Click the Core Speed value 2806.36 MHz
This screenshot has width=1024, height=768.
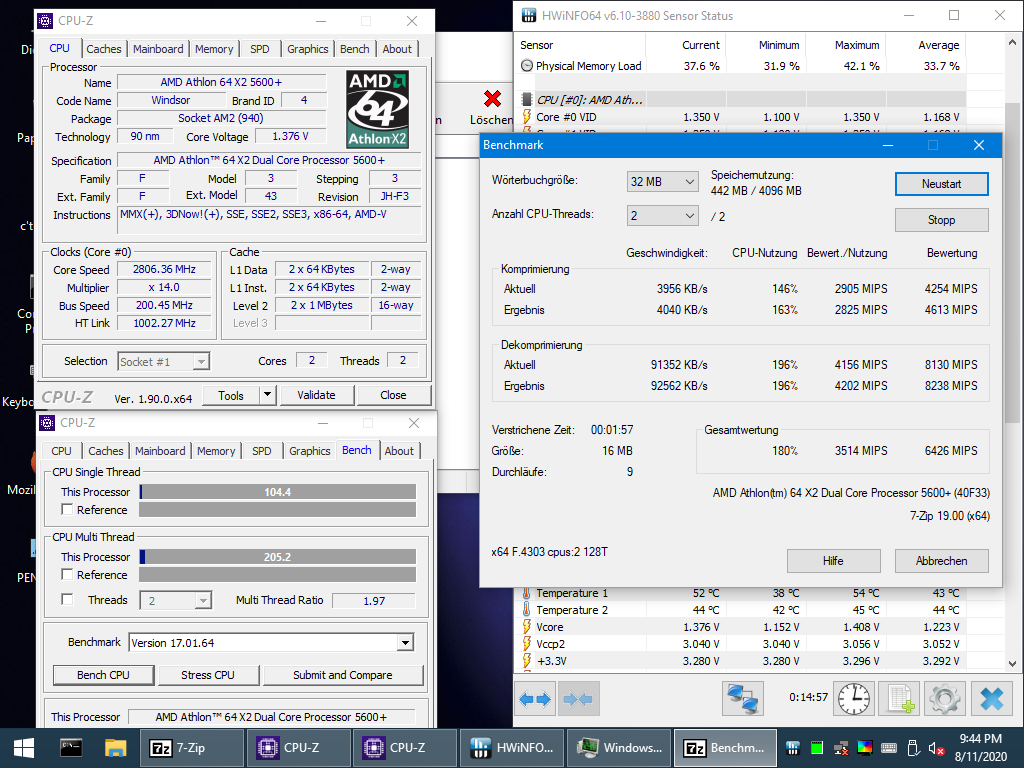(164, 269)
